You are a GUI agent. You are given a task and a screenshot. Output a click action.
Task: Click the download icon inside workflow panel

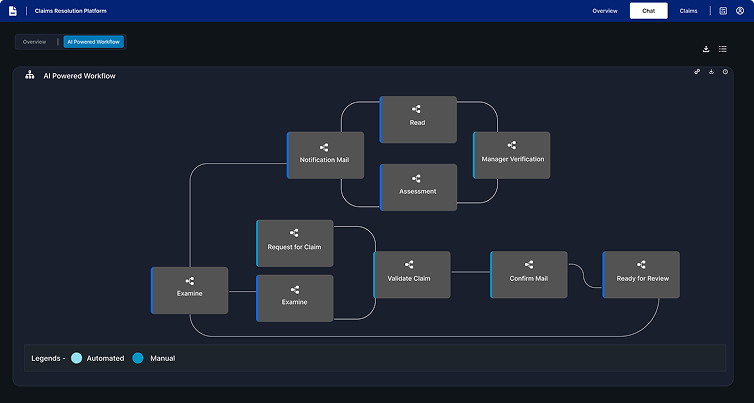click(x=711, y=72)
